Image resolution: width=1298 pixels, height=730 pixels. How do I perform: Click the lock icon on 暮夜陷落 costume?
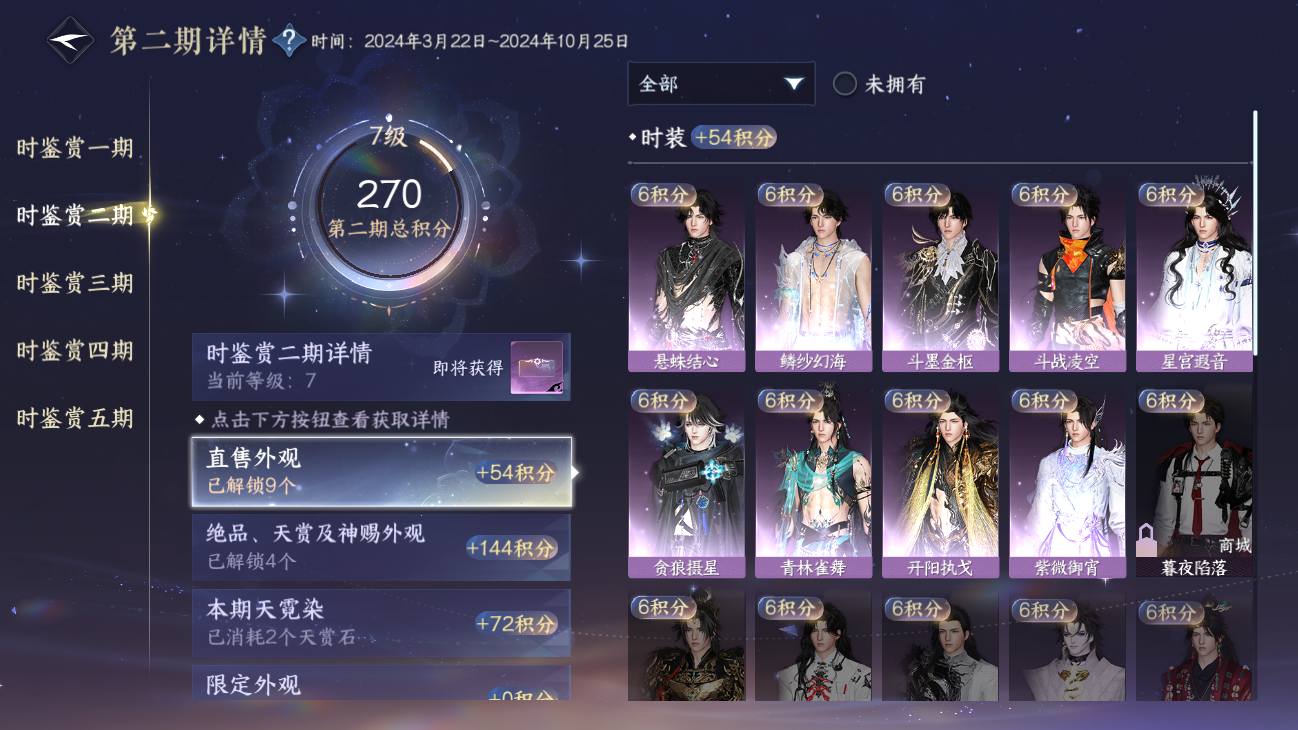[1147, 540]
